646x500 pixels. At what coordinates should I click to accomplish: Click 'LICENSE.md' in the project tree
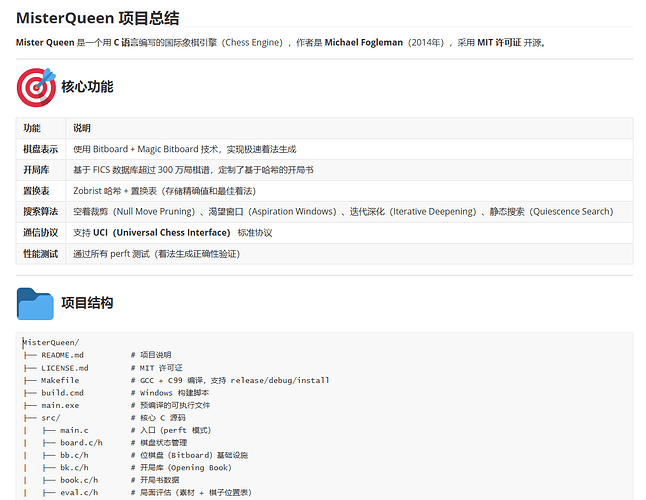coord(65,368)
